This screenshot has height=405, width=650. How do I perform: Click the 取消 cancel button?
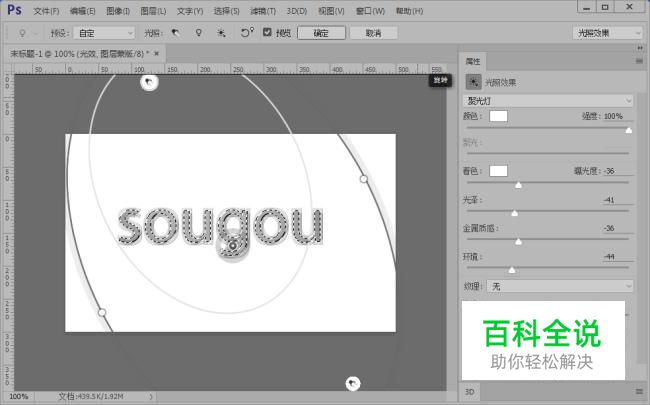click(x=373, y=33)
